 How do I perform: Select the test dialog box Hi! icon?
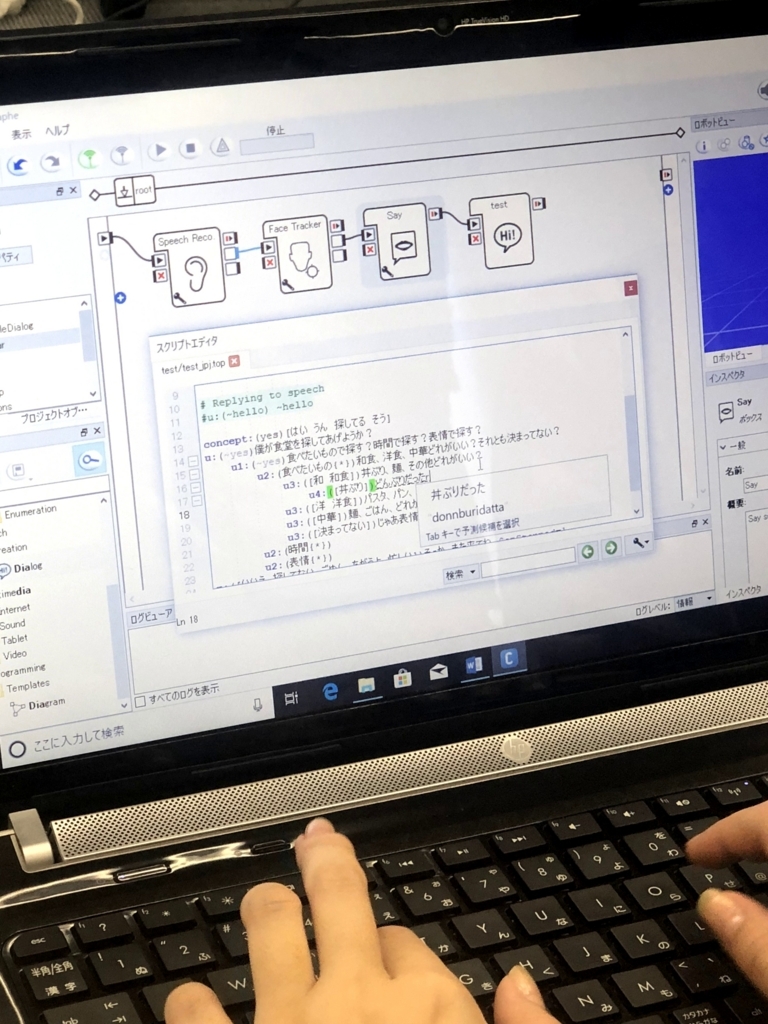coord(507,236)
